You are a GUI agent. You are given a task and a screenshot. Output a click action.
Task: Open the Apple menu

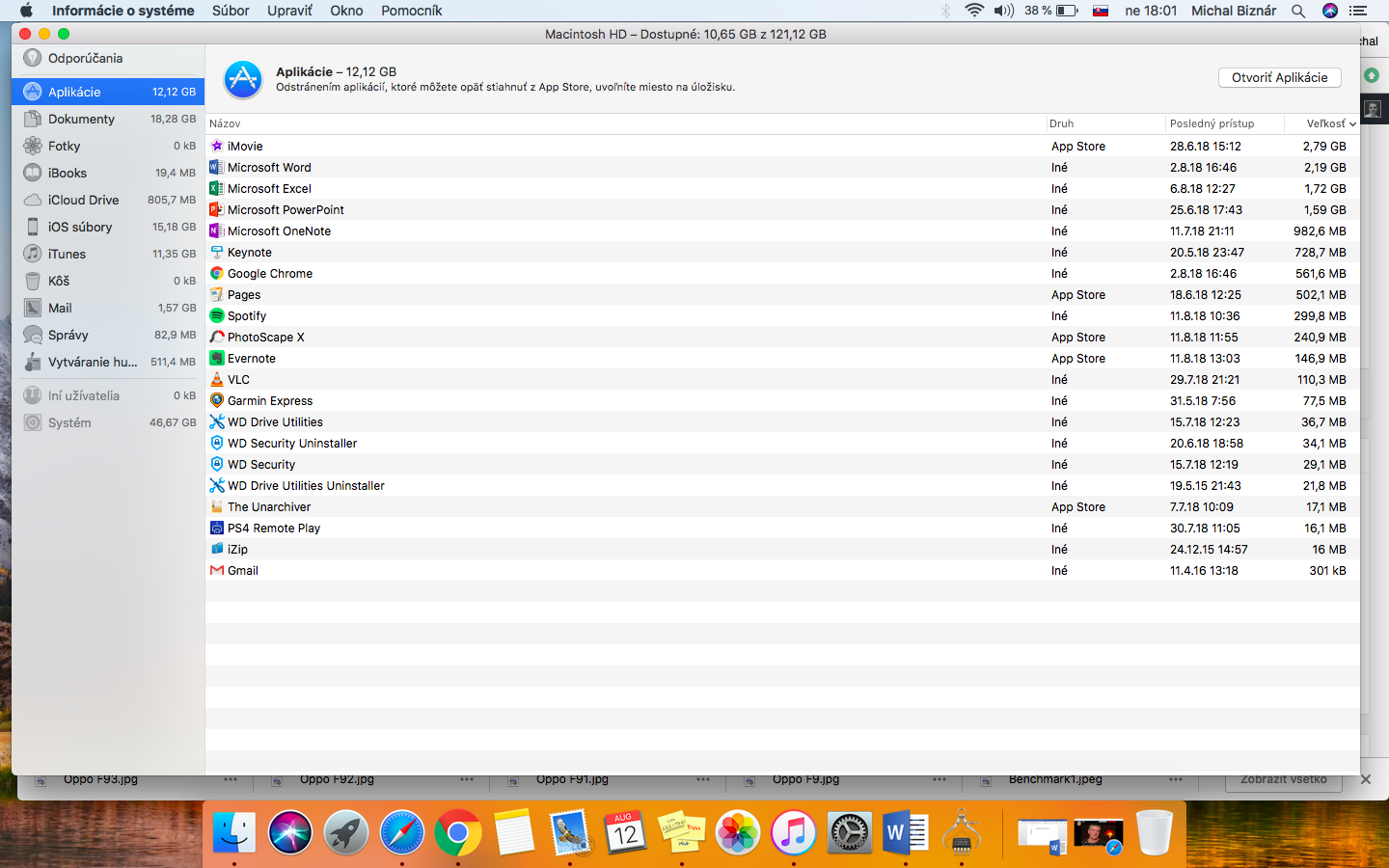tap(26, 11)
